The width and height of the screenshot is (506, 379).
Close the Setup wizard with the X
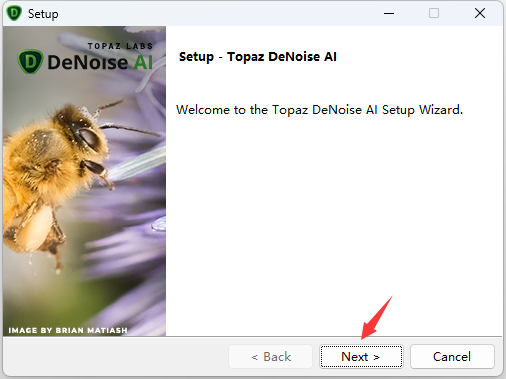click(480, 13)
